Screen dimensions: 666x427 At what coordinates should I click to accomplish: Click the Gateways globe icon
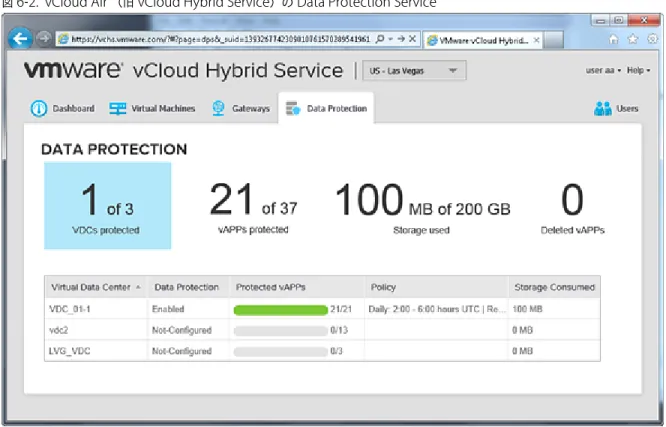(x=218, y=109)
